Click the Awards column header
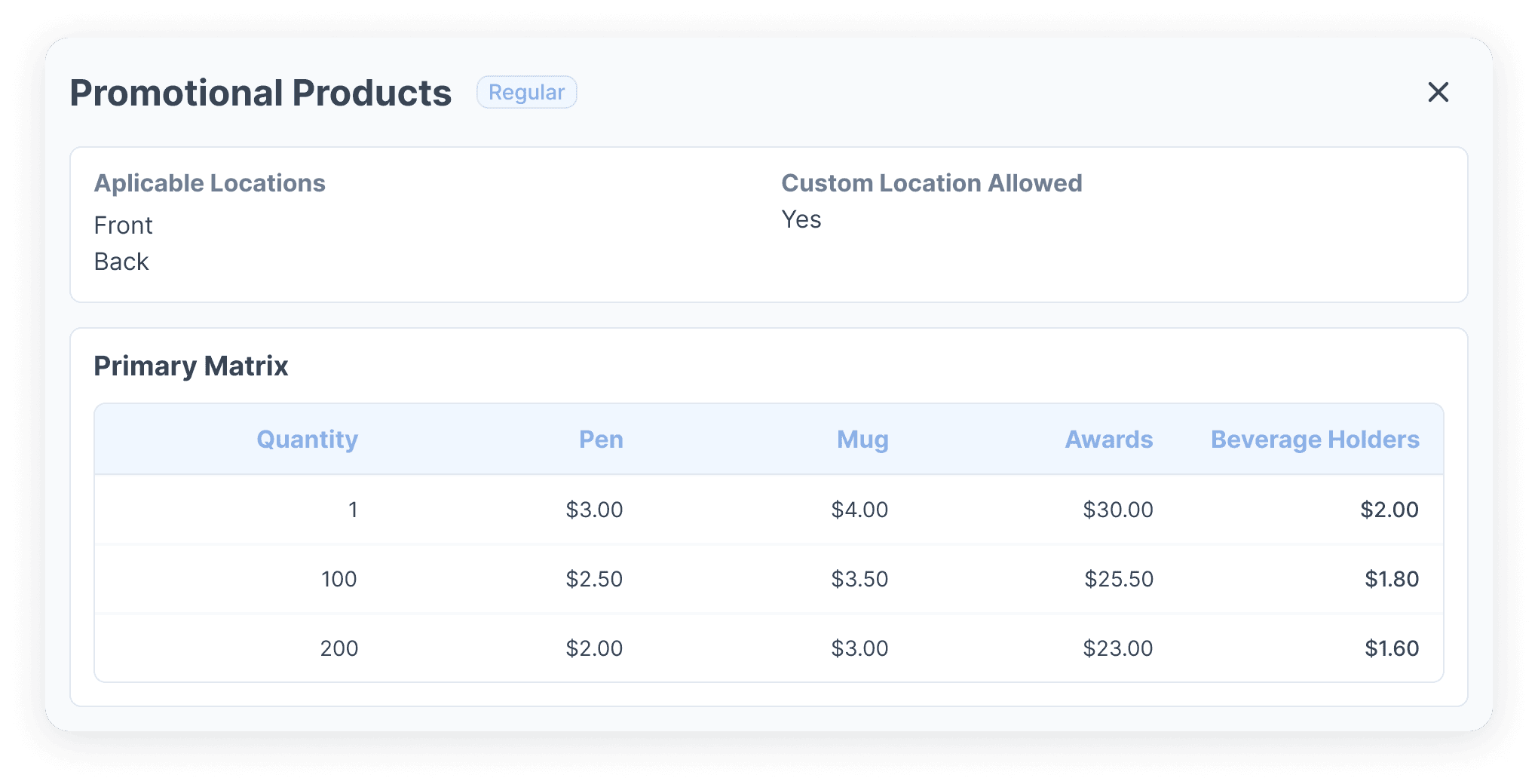1538x784 pixels. pos(1108,439)
